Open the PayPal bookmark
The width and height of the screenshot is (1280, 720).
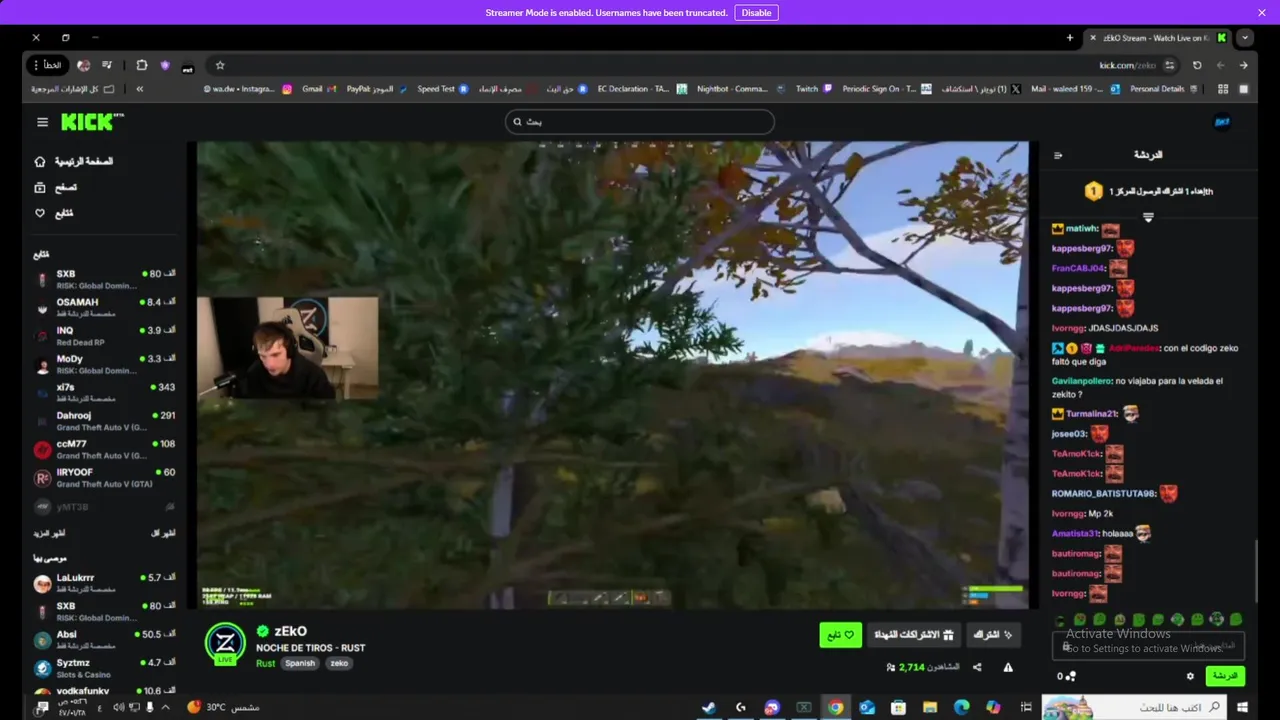(x=377, y=89)
